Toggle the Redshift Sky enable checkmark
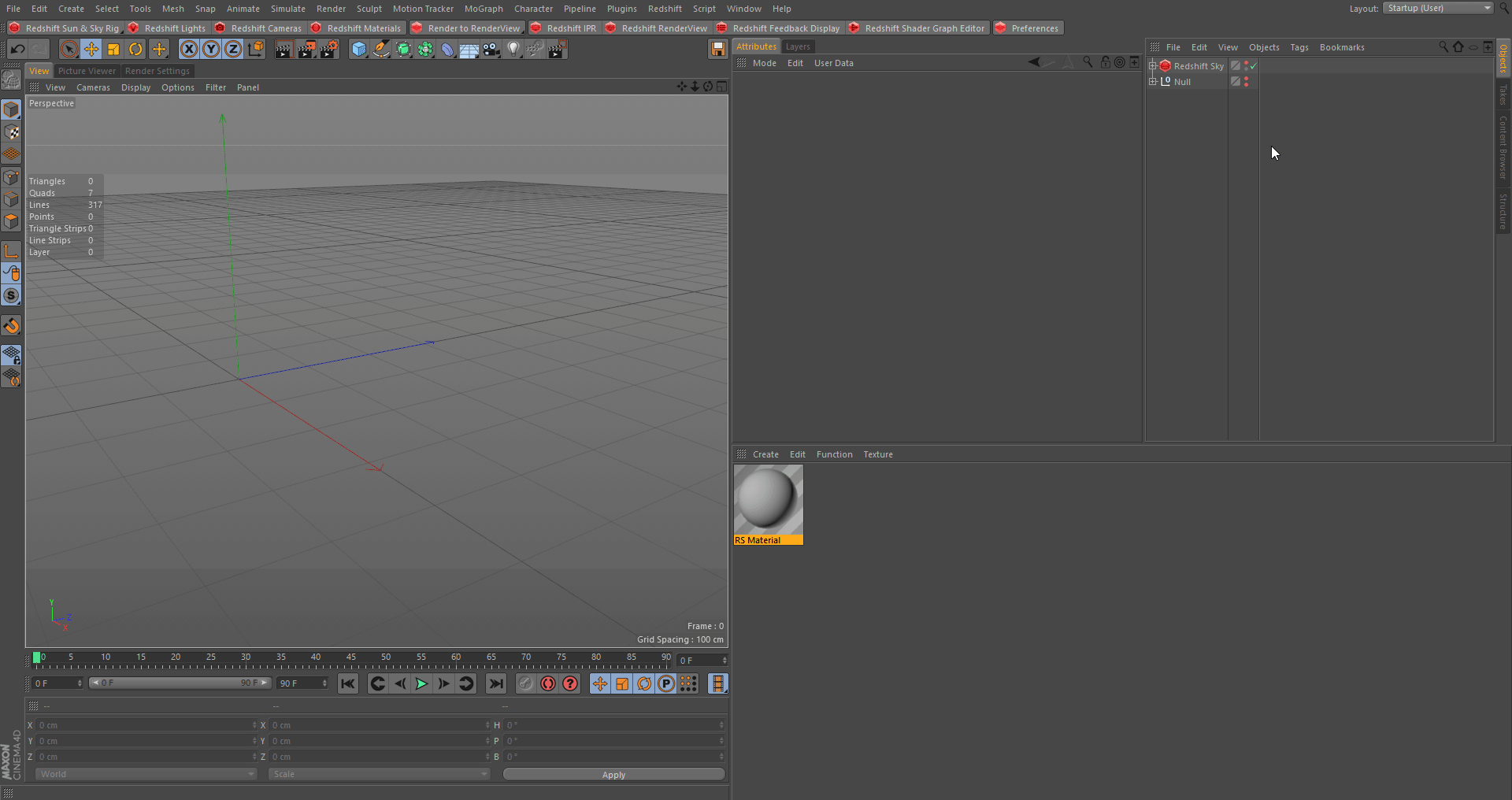 [1253, 66]
